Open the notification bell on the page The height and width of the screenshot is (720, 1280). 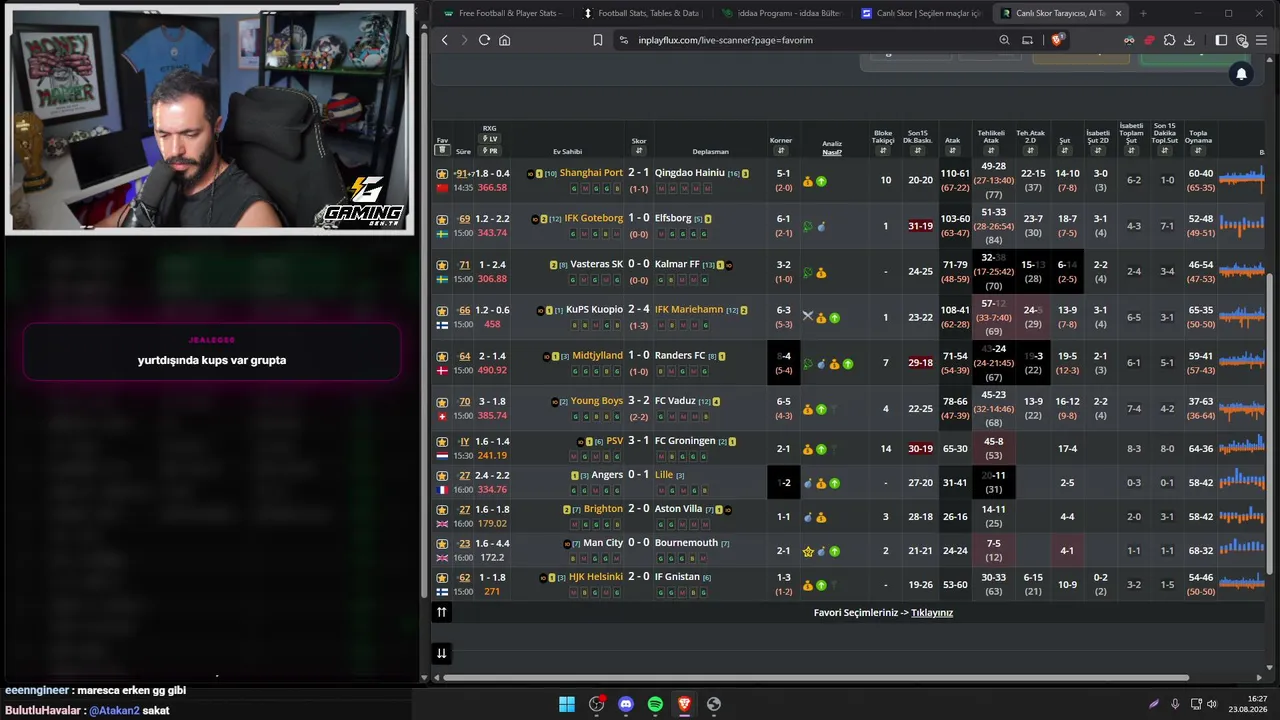click(1241, 74)
